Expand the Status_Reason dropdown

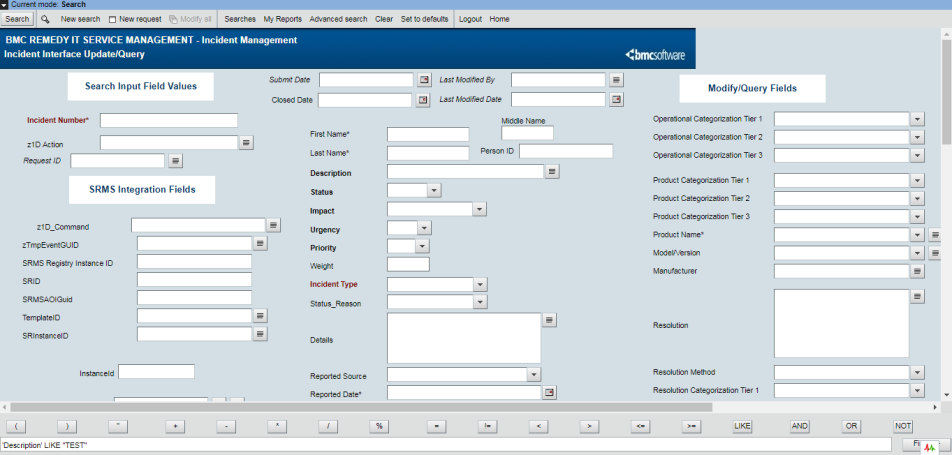(x=480, y=302)
